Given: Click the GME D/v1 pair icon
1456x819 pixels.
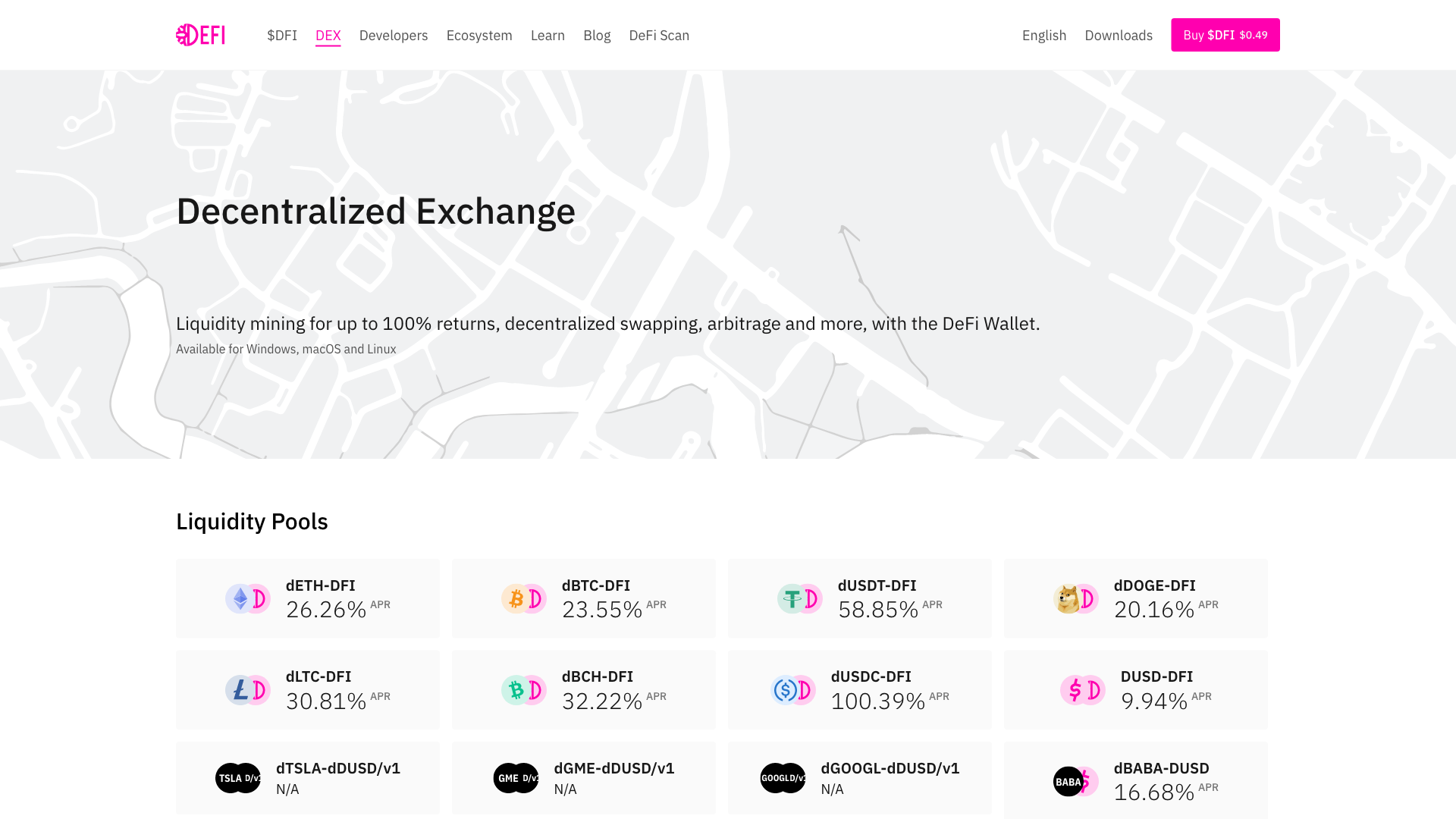Looking at the screenshot, I should [x=516, y=778].
